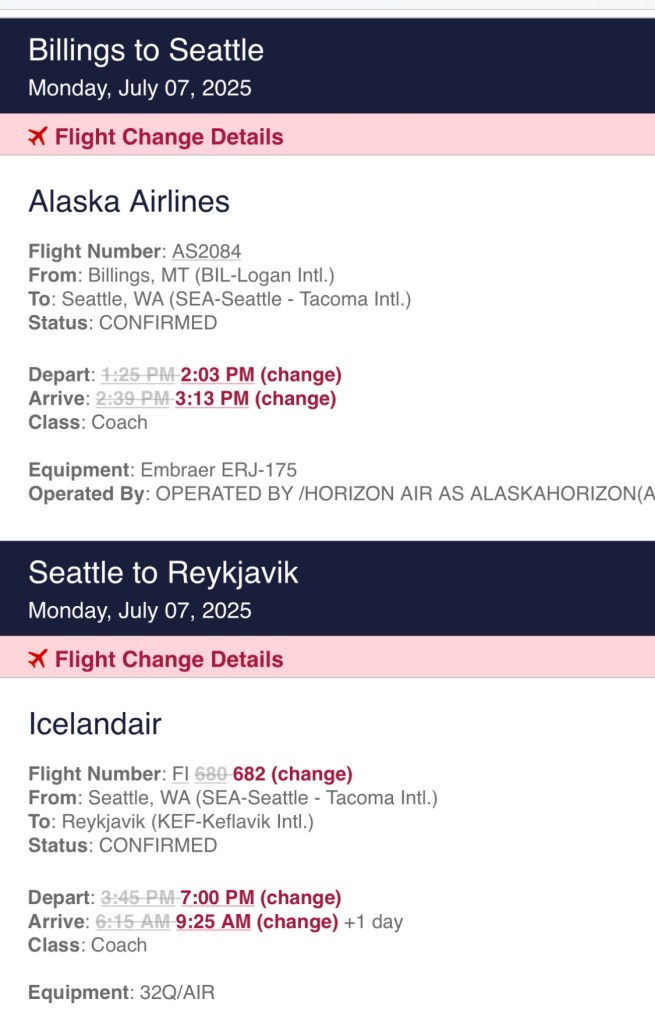Select the updated 9:25 AM Reykjavik arrival time
655x1024 pixels.
tap(213, 921)
